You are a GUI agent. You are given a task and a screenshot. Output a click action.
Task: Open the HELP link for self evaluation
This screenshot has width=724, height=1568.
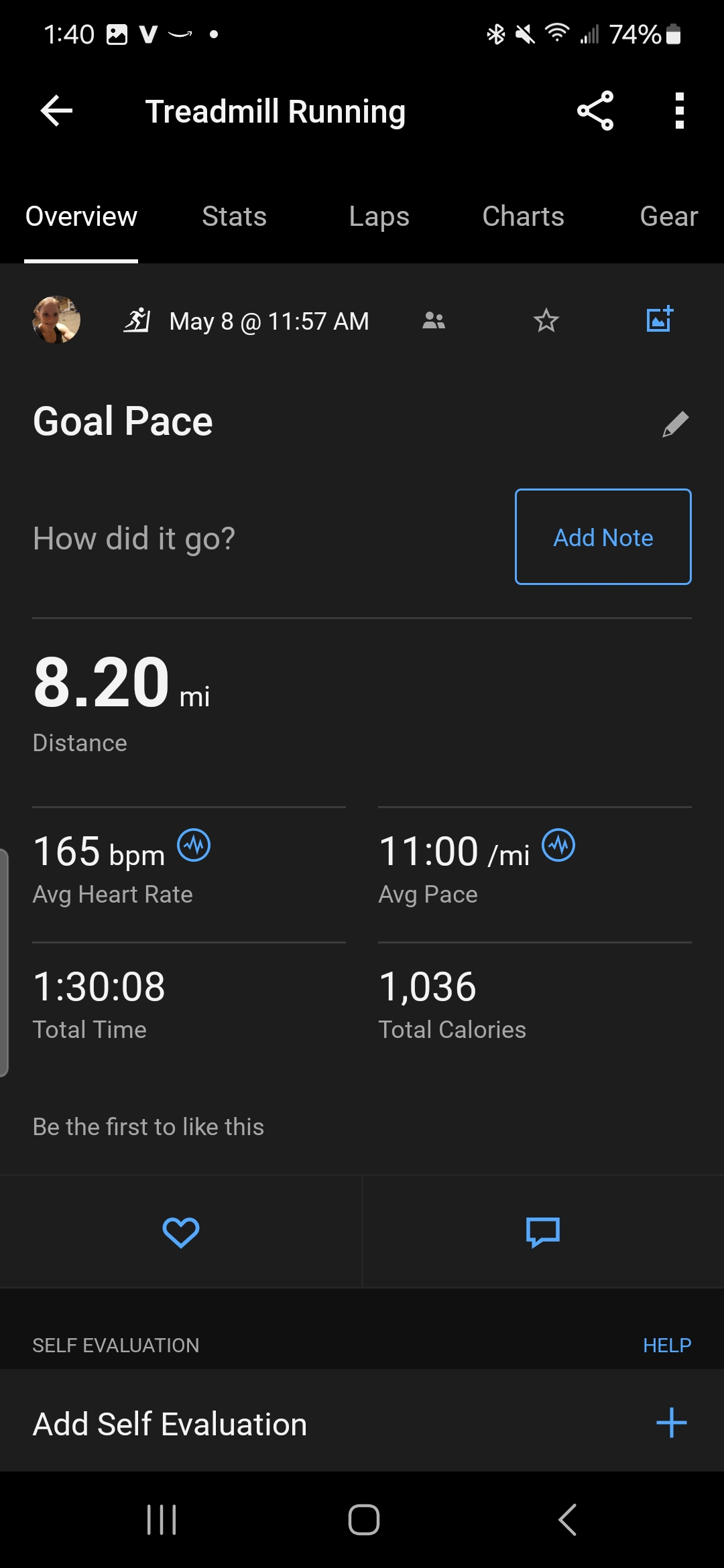click(667, 1345)
